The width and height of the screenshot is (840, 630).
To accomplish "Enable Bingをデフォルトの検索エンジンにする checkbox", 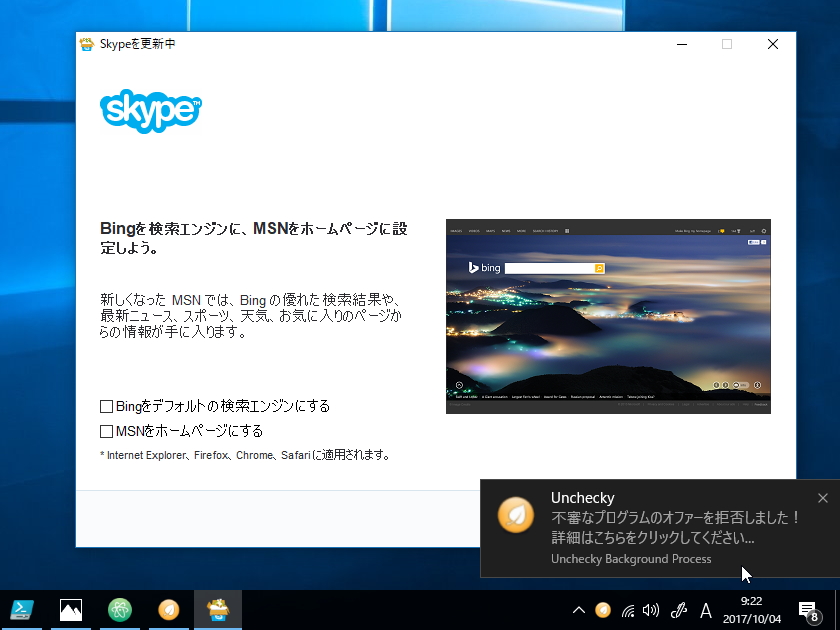I will pyautogui.click(x=104, y=406).
